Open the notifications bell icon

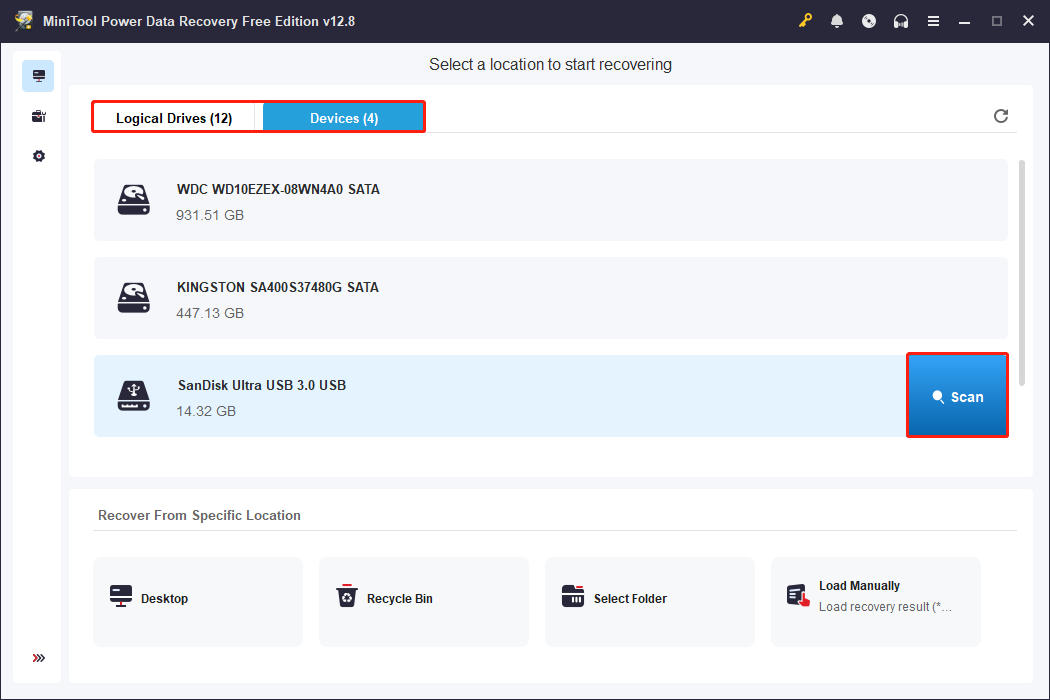(x=837, y=21)
